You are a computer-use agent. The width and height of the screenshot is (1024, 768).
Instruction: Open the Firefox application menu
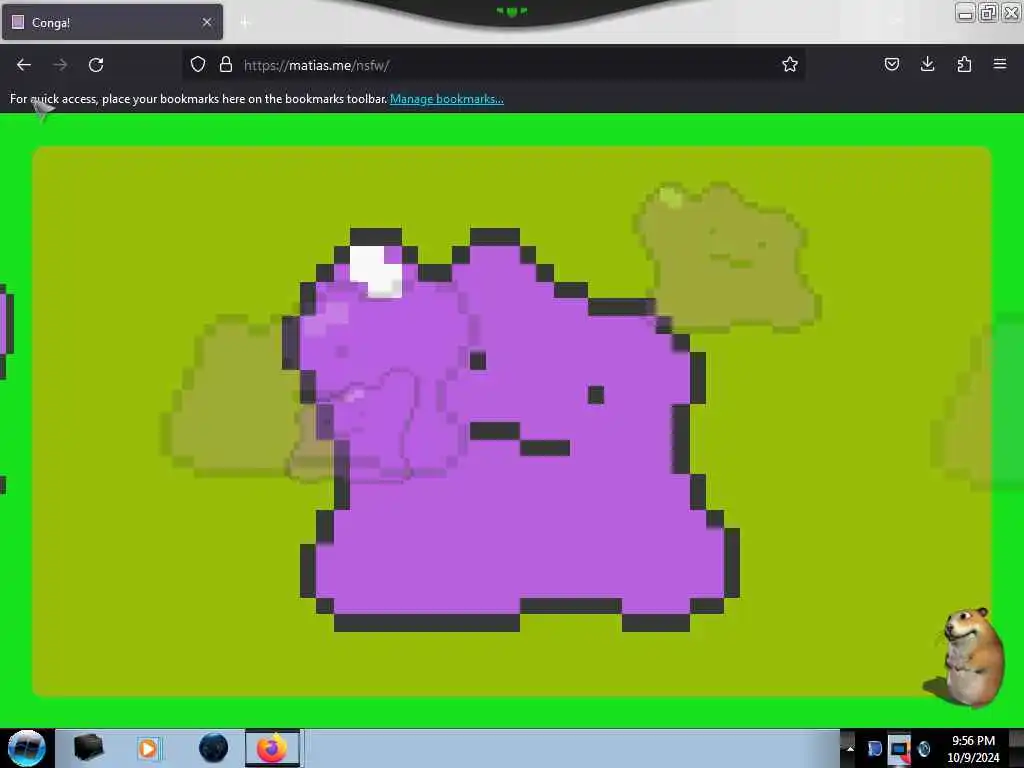pos(1000,64)
